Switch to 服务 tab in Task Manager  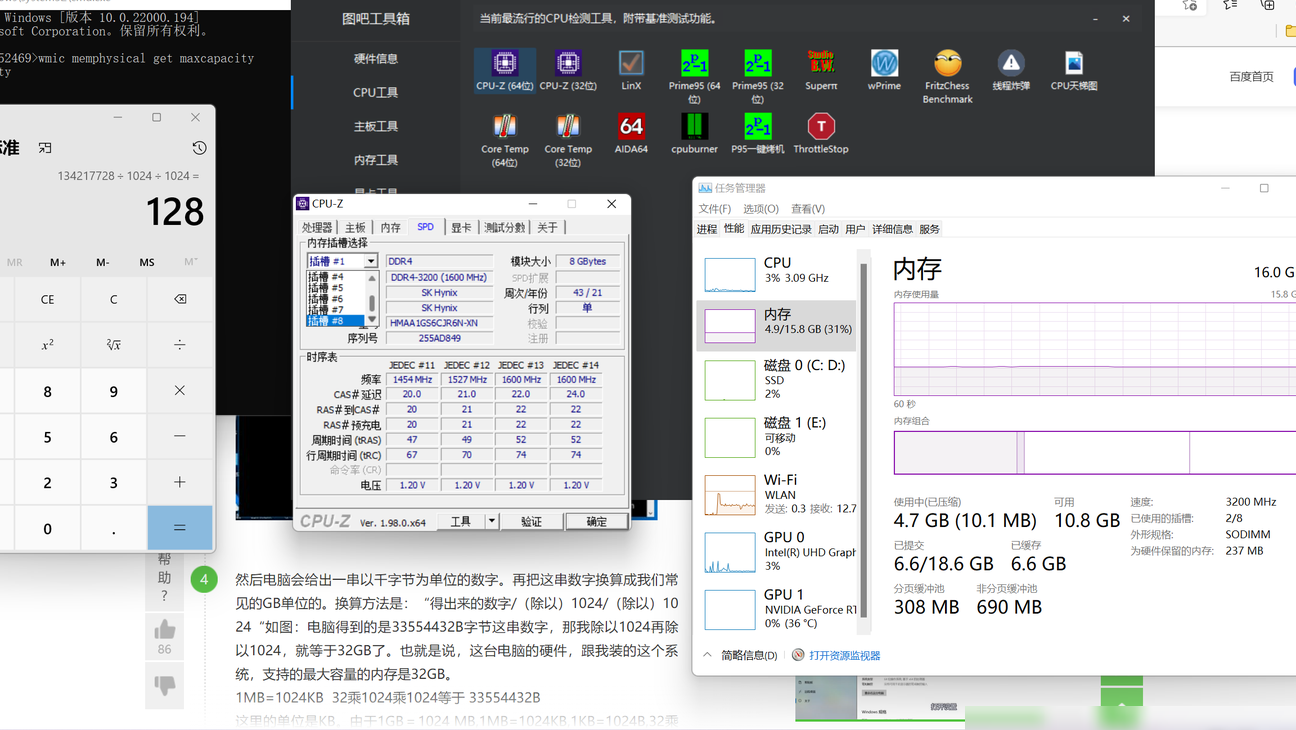(929, 229)
